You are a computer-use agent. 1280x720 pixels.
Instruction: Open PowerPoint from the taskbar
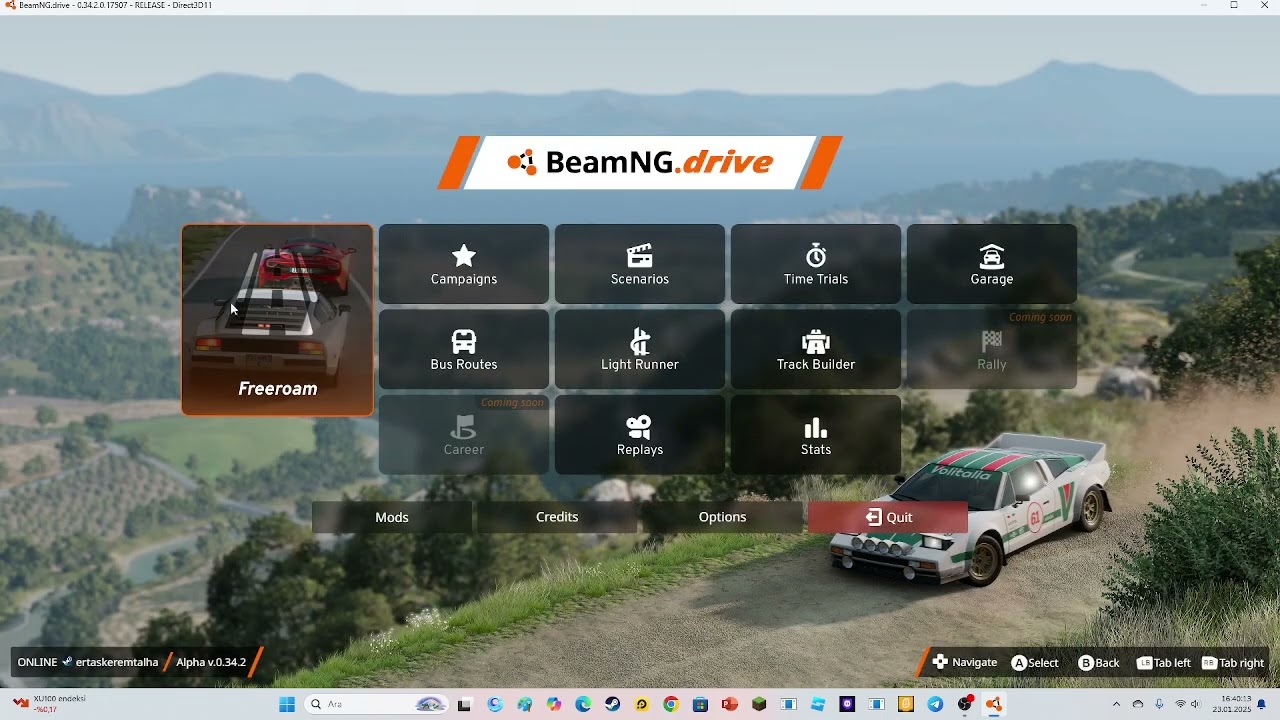729,704
